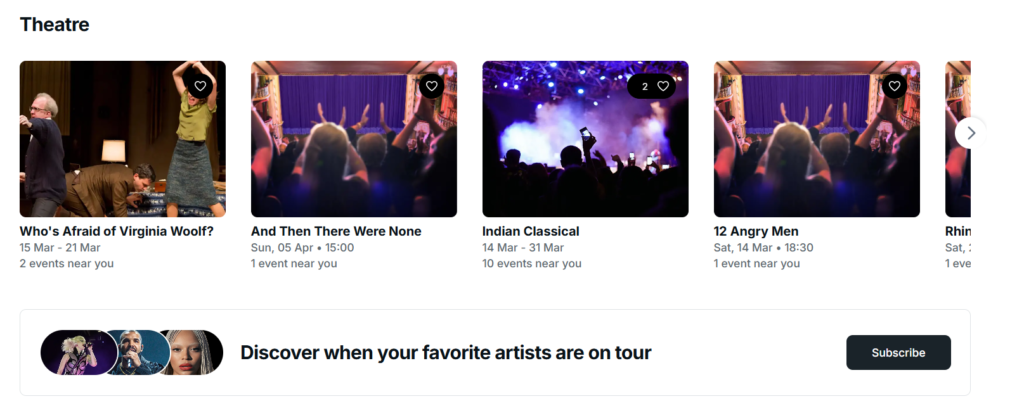Screen dimensions: 1024x413
Task: Click the third artist avatar with white hair
Action: point(192,352)
